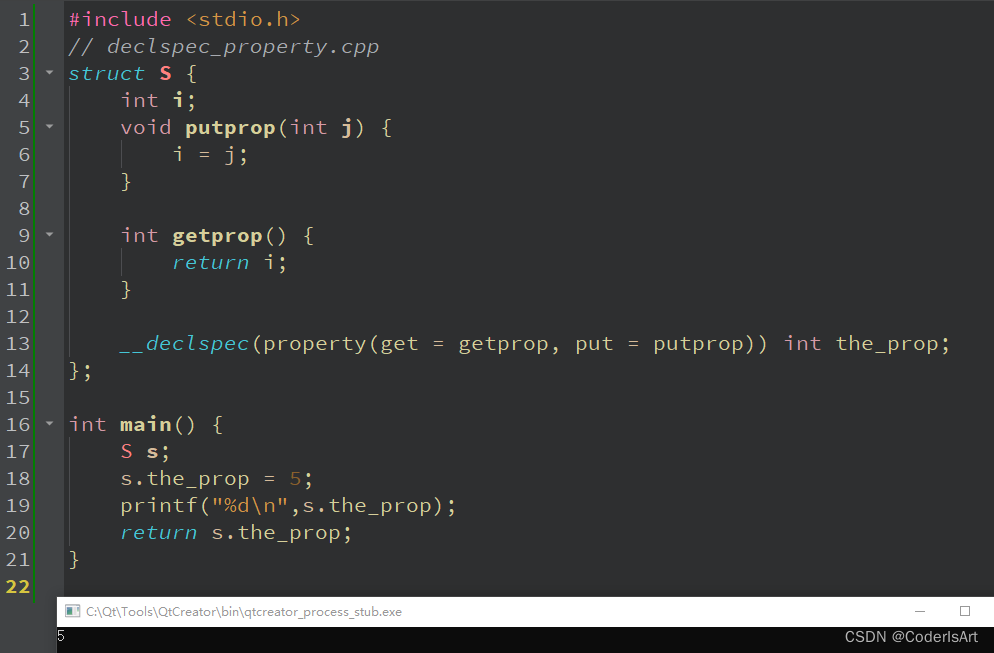Click the declspec_property.cpp comment on line 2

220,46
